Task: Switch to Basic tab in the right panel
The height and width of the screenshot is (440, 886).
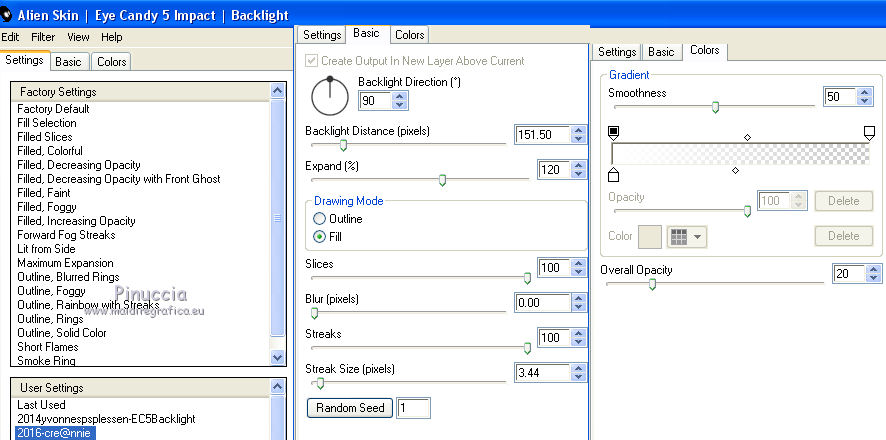Action: coord(661,52)
